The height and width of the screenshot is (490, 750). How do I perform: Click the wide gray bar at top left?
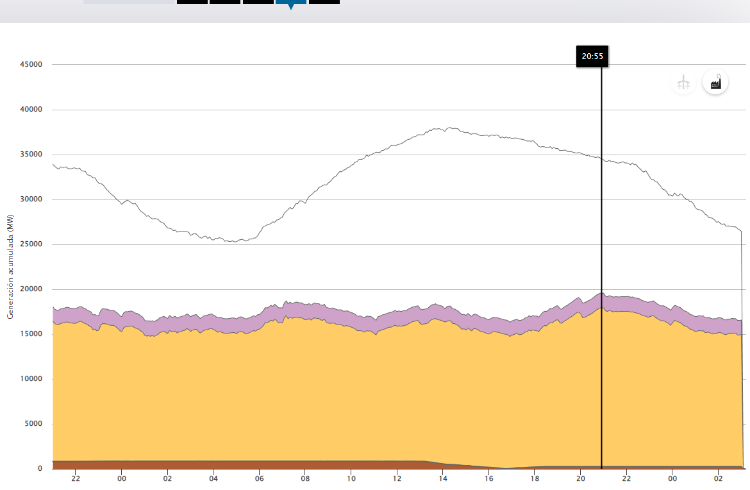click(x=127, y=2)
